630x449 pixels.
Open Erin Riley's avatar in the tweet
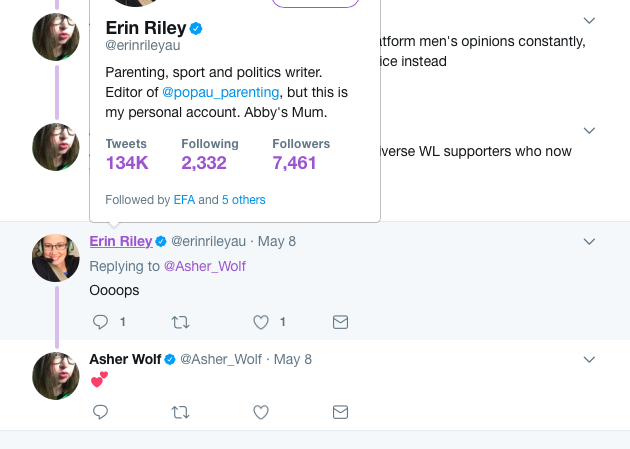click(56, 258)
